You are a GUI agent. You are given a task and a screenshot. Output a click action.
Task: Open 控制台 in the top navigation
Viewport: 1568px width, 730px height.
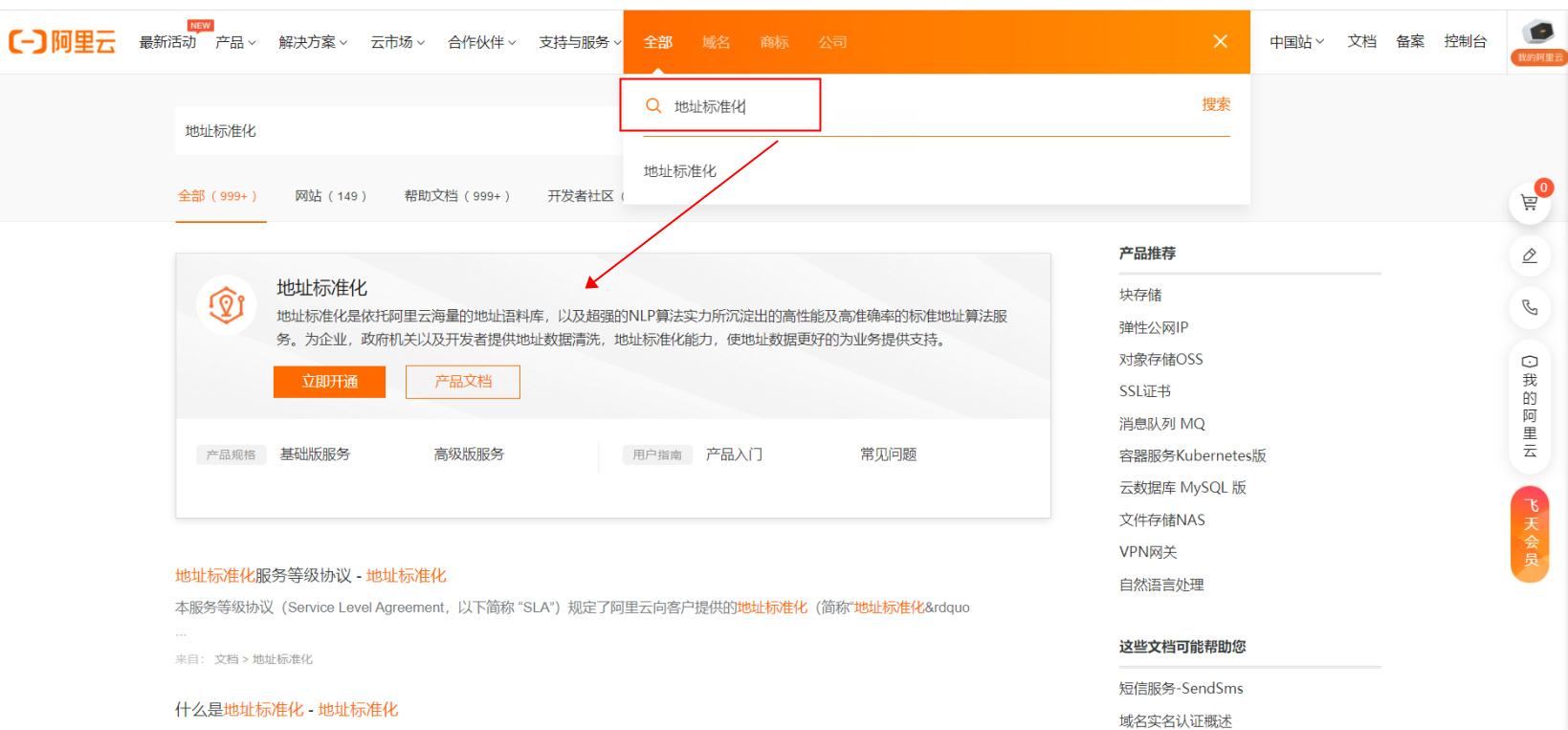[1466, 41]
